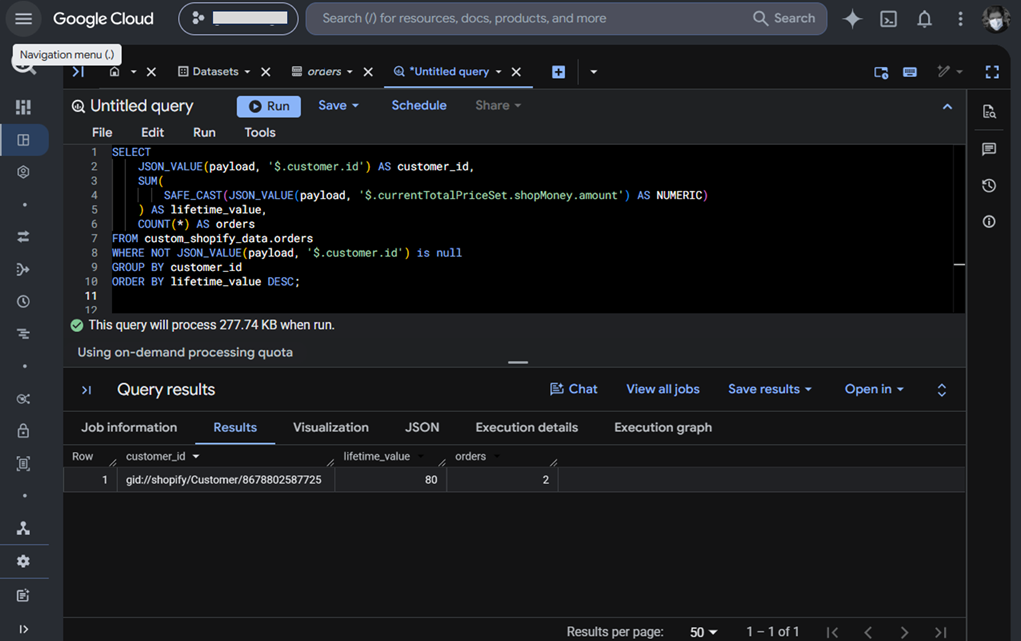This screenshot has width=1021, height=641.
Task: Open data transfers arrows icon in sidebar
Action: tap(23, 237)
